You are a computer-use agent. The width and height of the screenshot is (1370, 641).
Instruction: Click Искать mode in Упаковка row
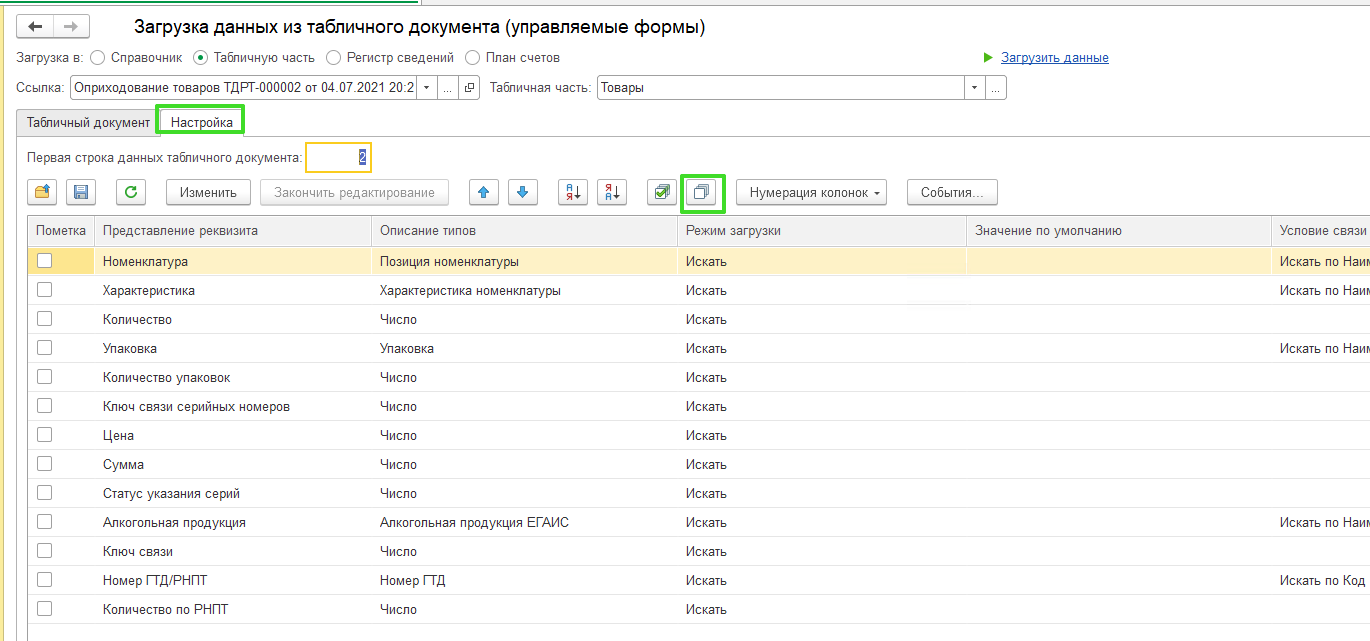(822, 348)
